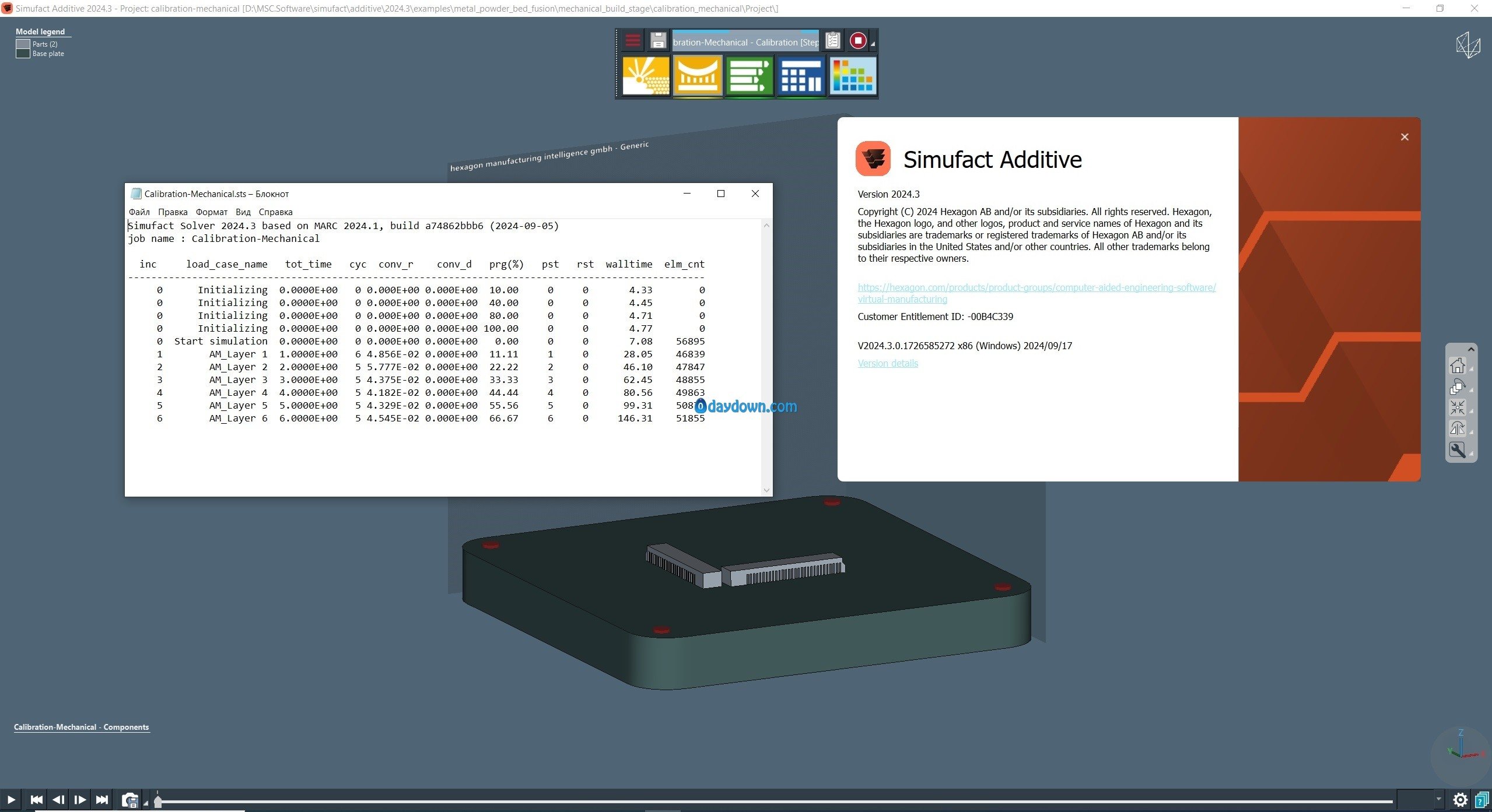The width and height of the screenshot is (1492, 812).
Task: Step forward one increment
Action: click(x=80, y=799)
